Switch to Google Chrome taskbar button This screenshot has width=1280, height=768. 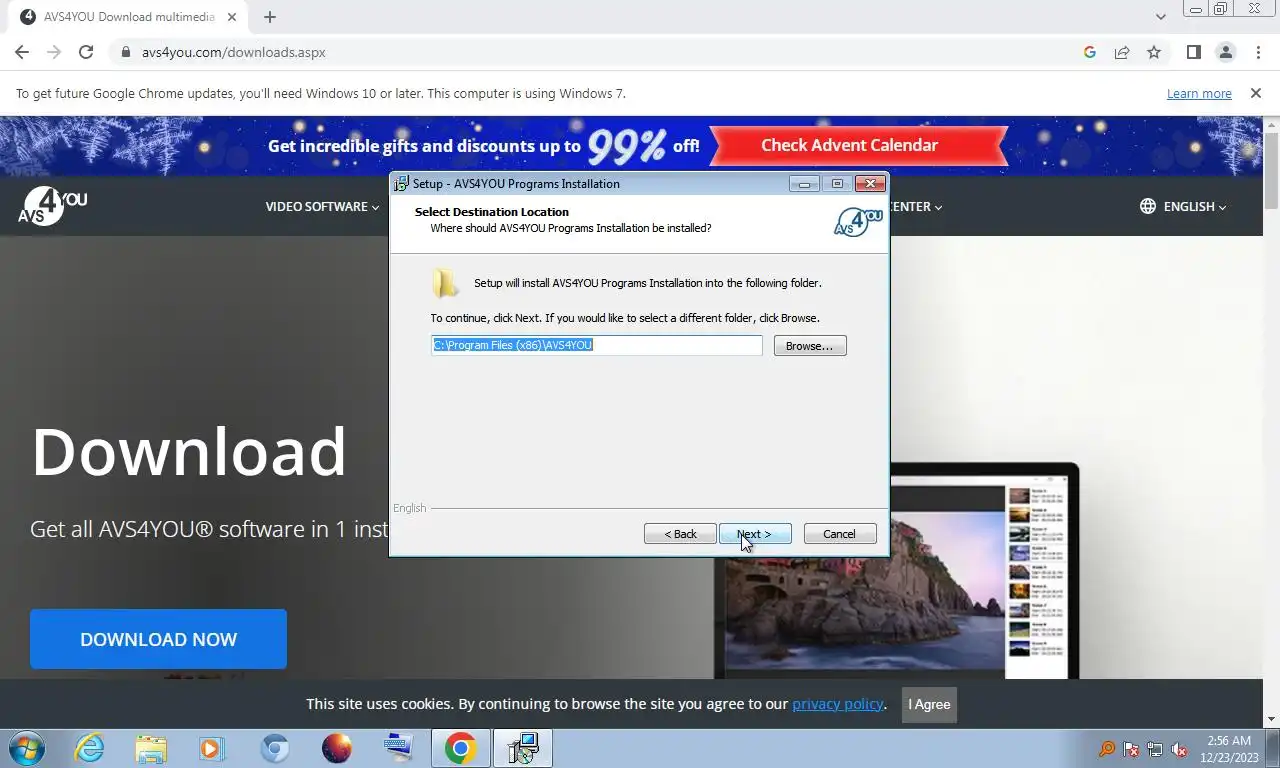click(x=460, y=748)
